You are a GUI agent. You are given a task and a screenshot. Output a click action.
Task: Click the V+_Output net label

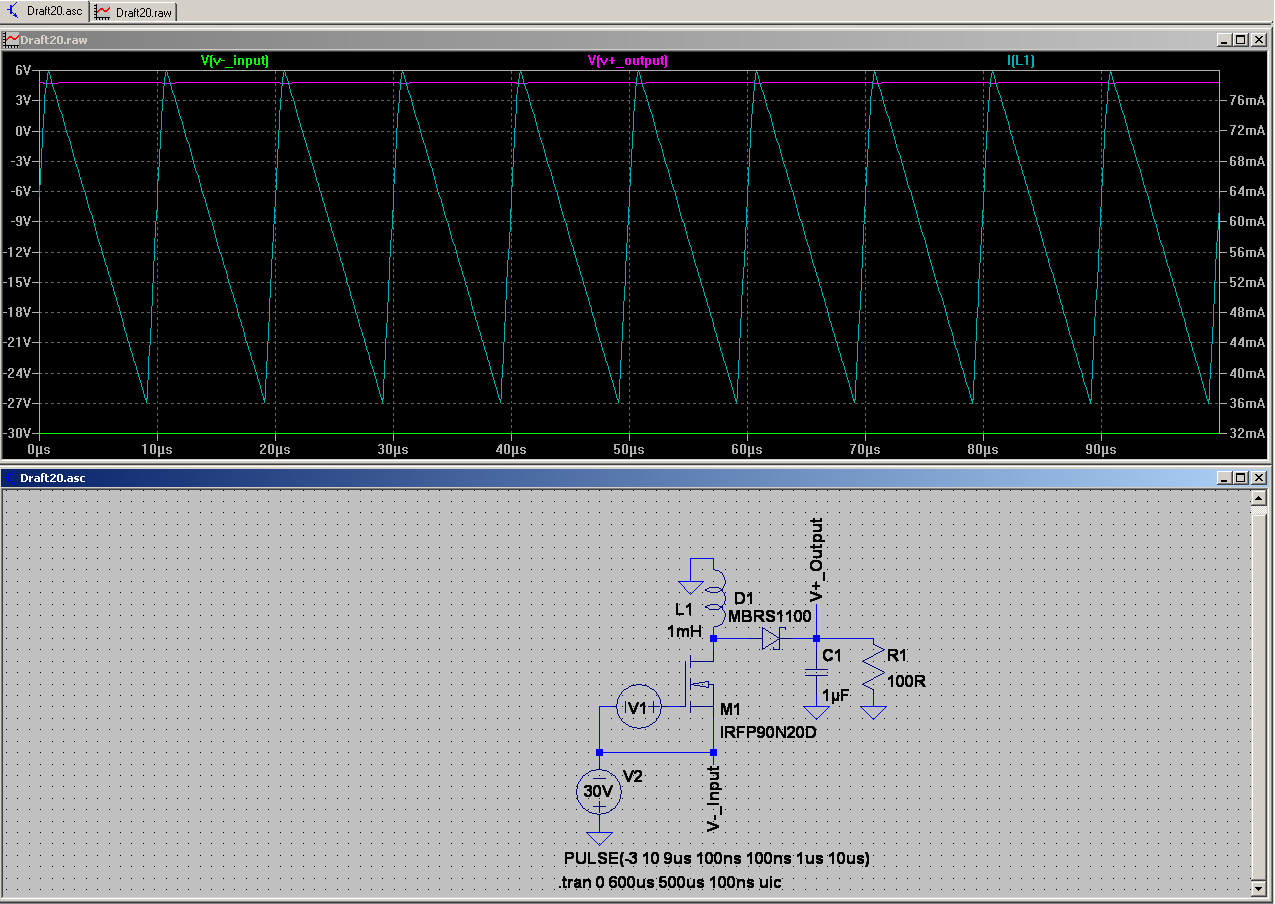click(x=817, y=560)
